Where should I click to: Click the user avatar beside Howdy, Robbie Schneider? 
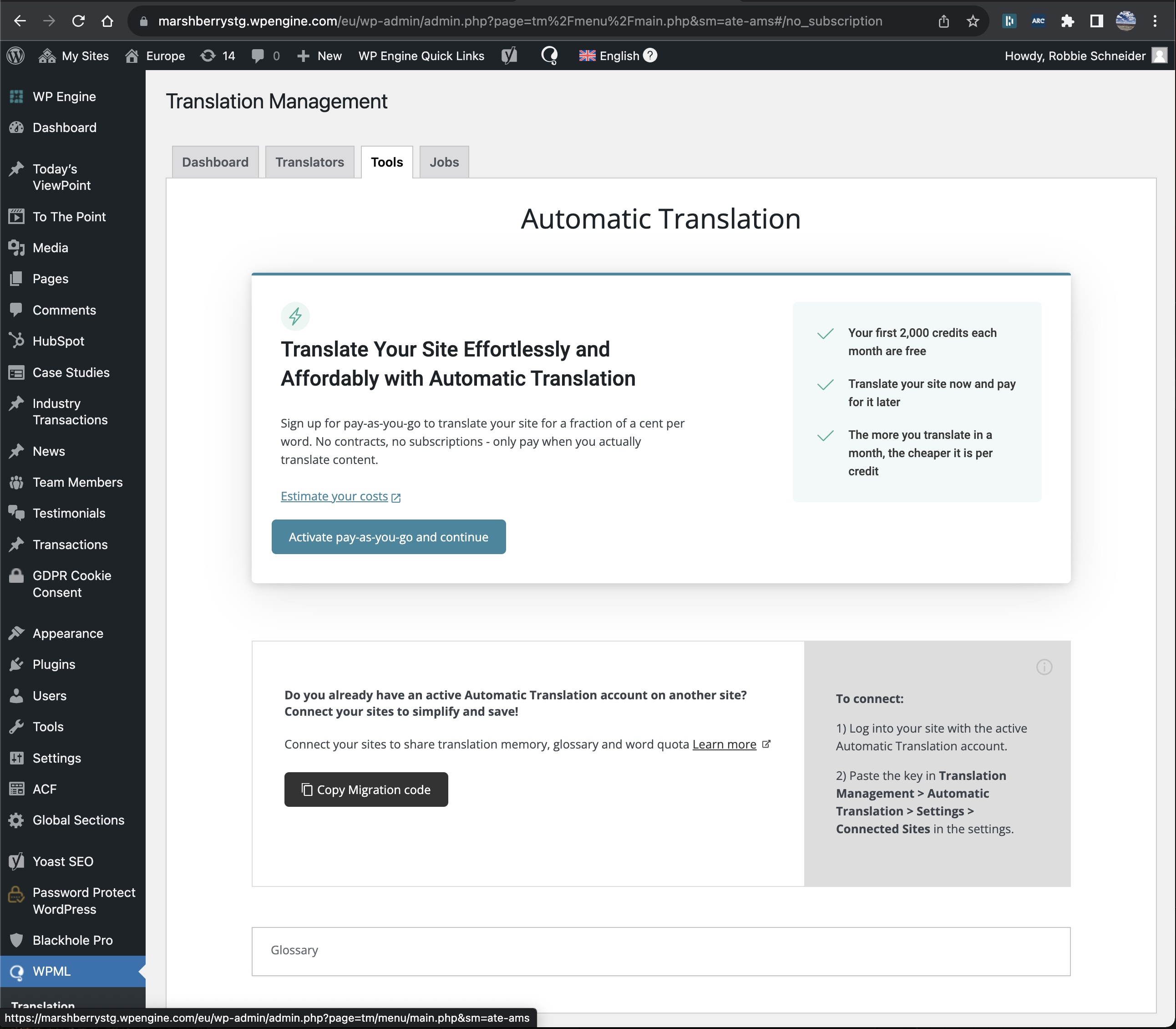pos(1159,55)
